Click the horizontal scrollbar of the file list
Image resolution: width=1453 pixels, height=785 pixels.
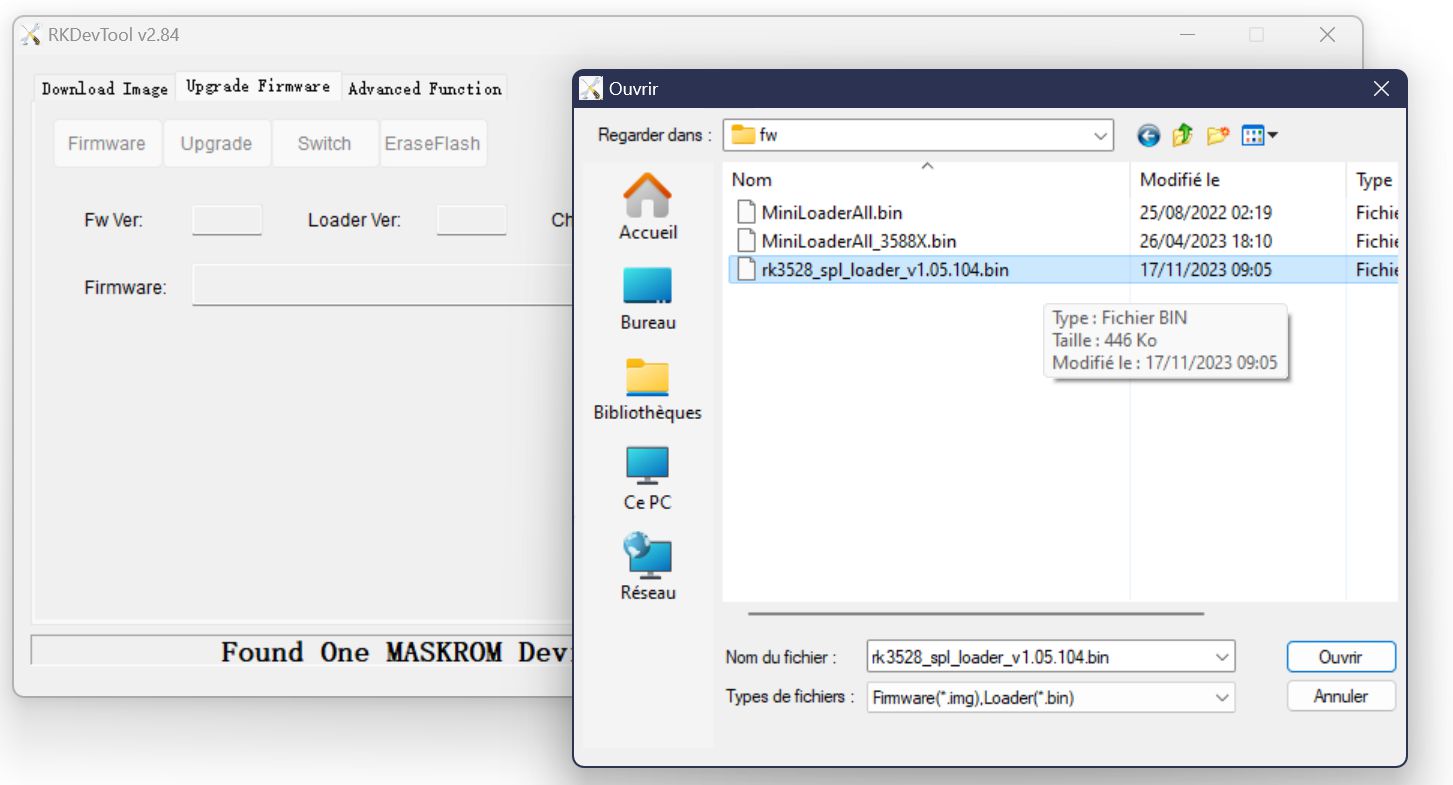coord(976,614)
